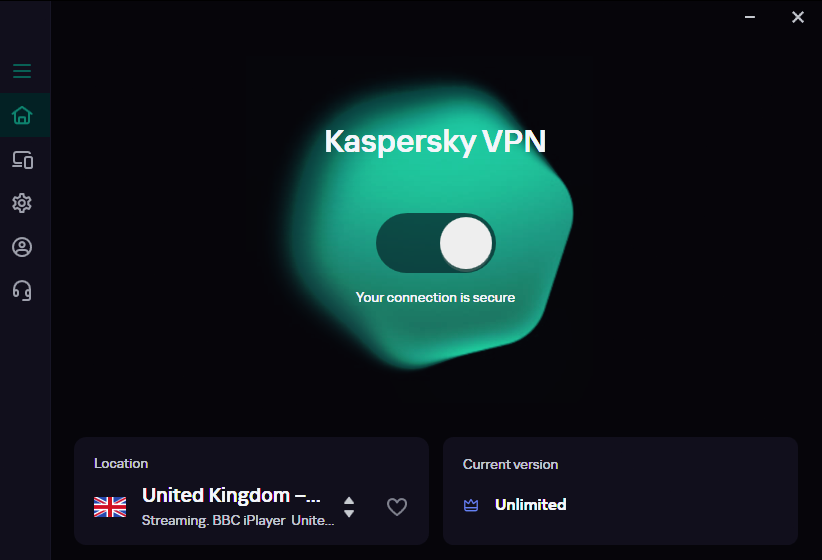822x560 pixels.
Task: Click the Current version panel
Action: click(x=620, y=491)
